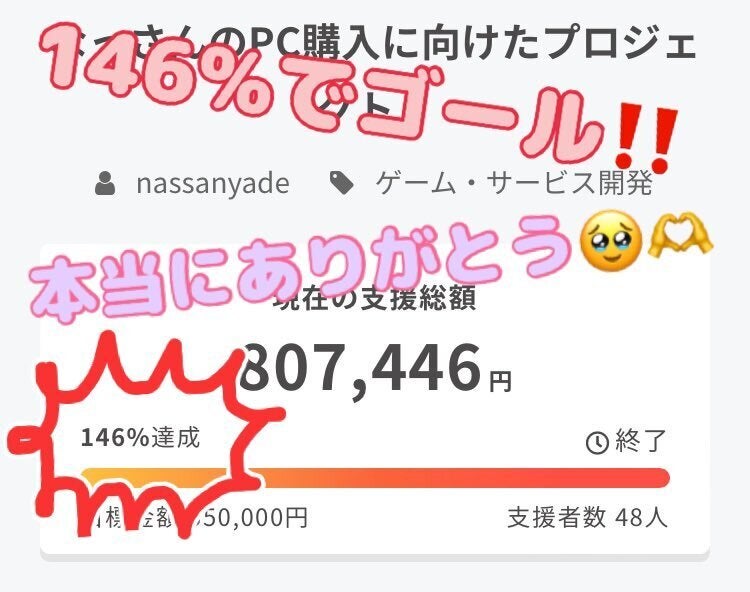The width and height of the screenshot is (750, 592).
Task: Click the 現在の支援総額 heading
Action: point(375,298)
